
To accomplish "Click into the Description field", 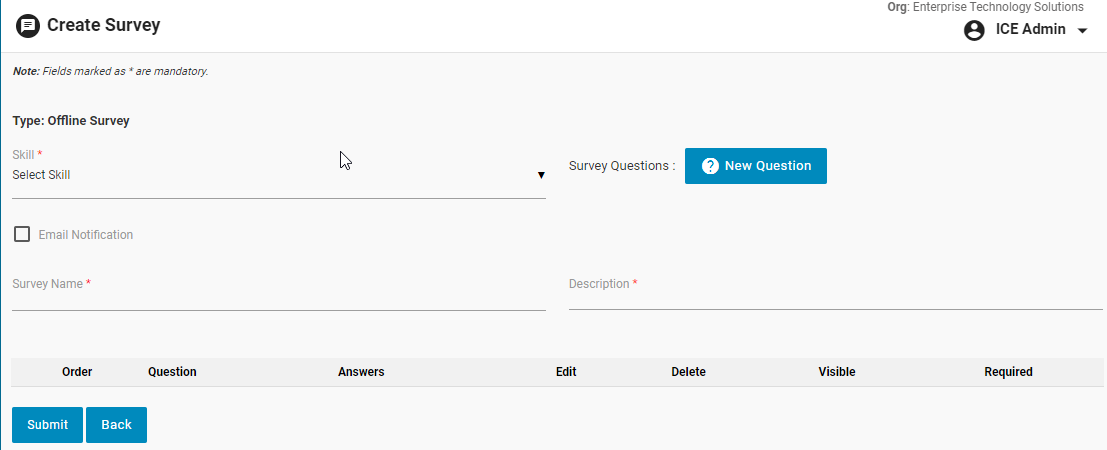I will pos(835,296).
